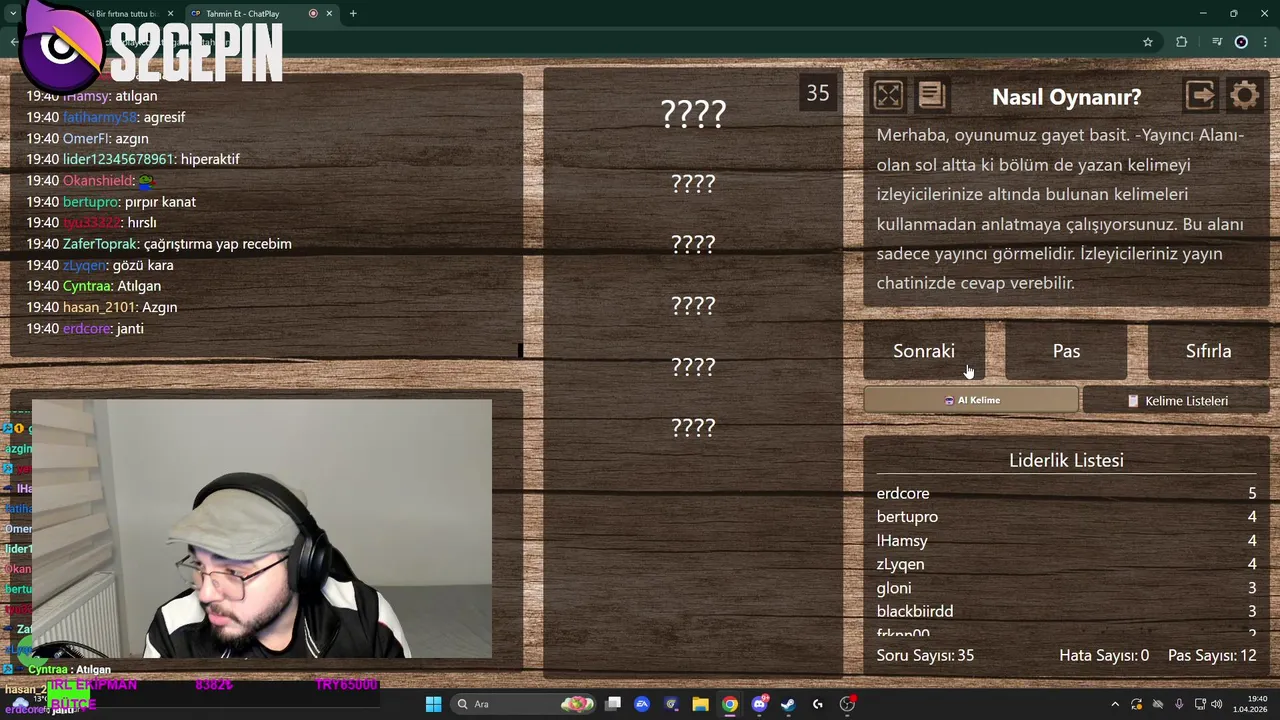This screenshot has height=720, width=1280.
Task: Click fatiharmy58's chat message 'agresif'
Action: tap(164, 117)
